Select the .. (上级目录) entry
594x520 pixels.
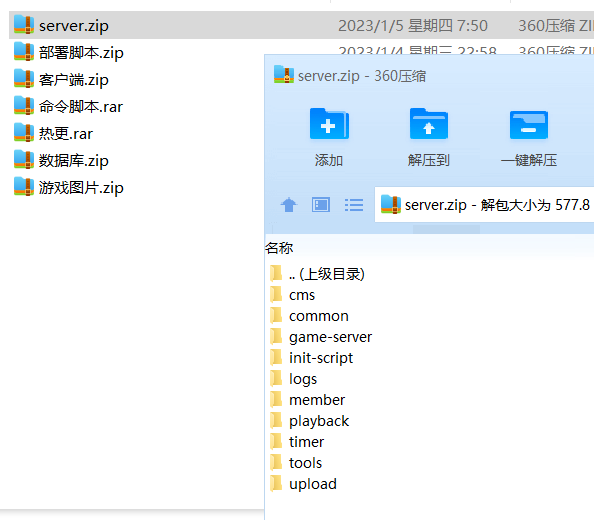pos(327,274)
